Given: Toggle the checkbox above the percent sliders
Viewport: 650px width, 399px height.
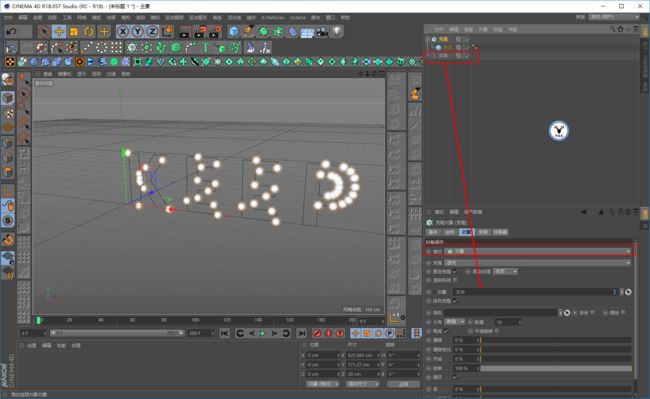Looking at the screenshot, I should coord(446,331).
